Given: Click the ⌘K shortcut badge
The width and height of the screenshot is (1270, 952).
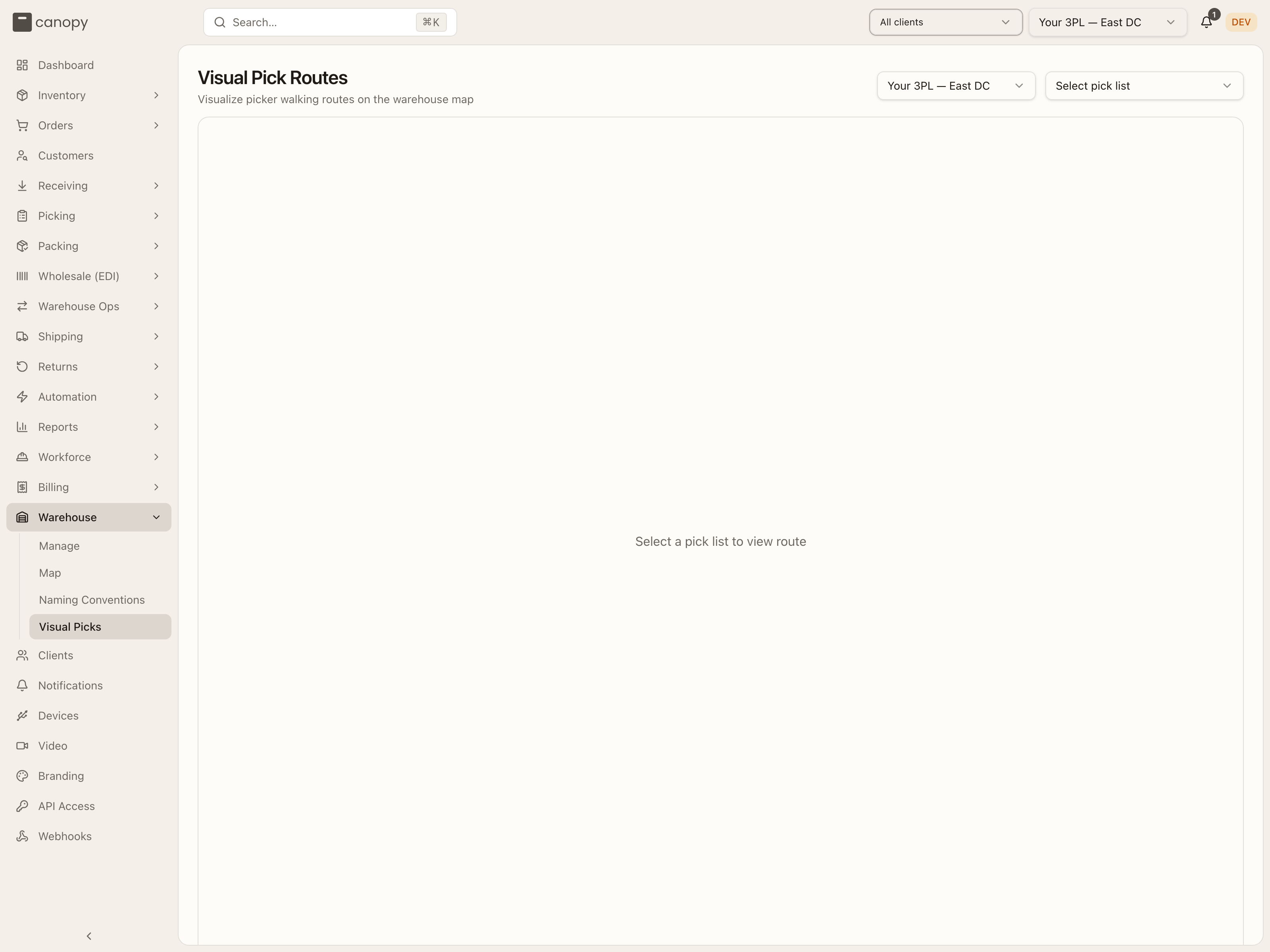Looking at the screenshot, I should 431,22.
